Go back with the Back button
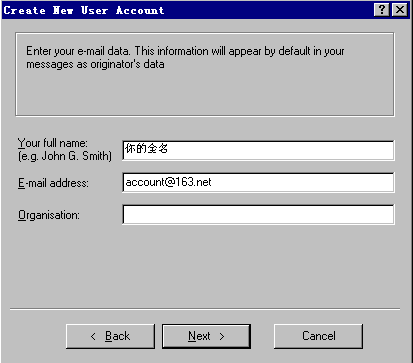Screen dimensions: 413x363 point(110,336)
